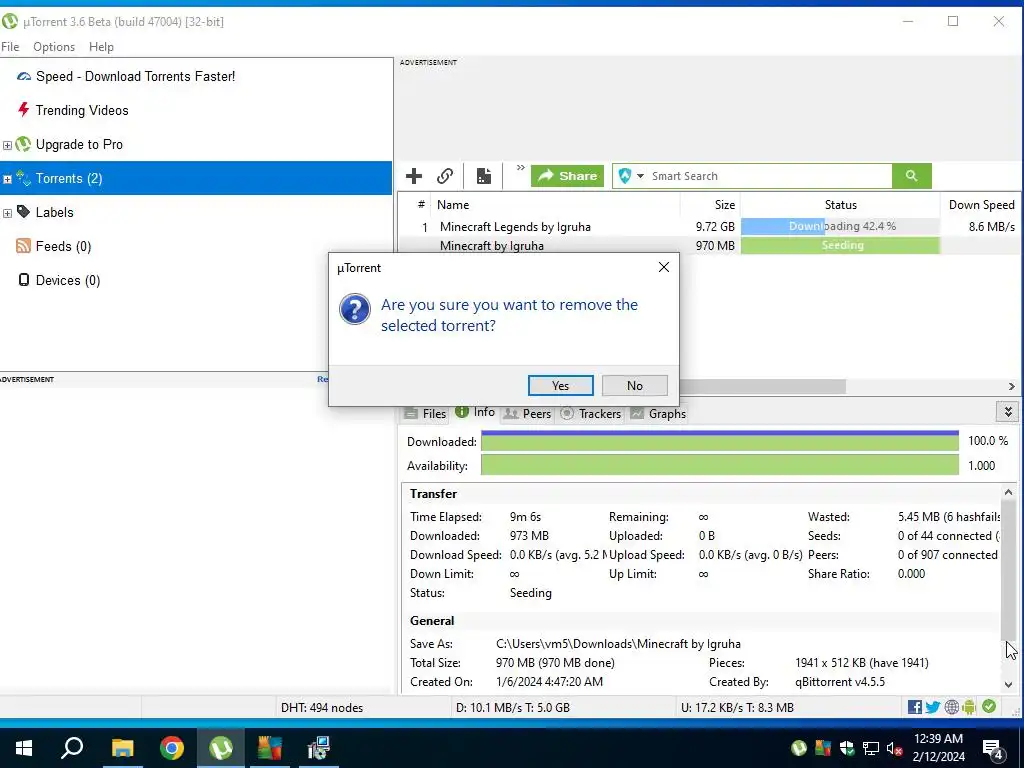Sort by the Status column header
The image size is (1024, 768).
point(840,204)
